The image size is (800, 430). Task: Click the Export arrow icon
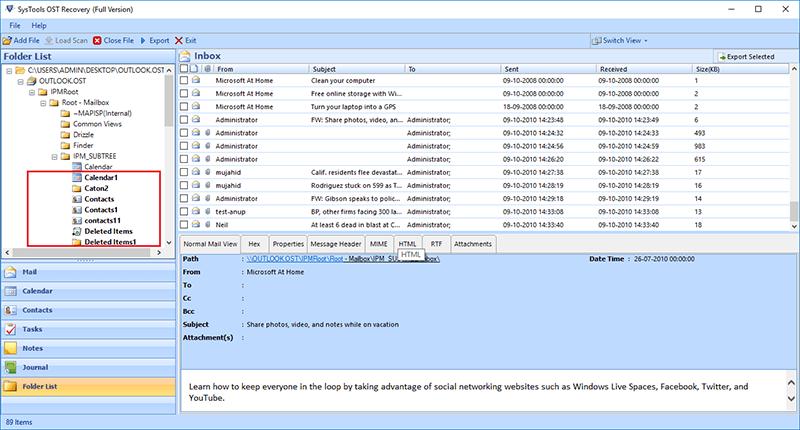click(x=143, y=40)
